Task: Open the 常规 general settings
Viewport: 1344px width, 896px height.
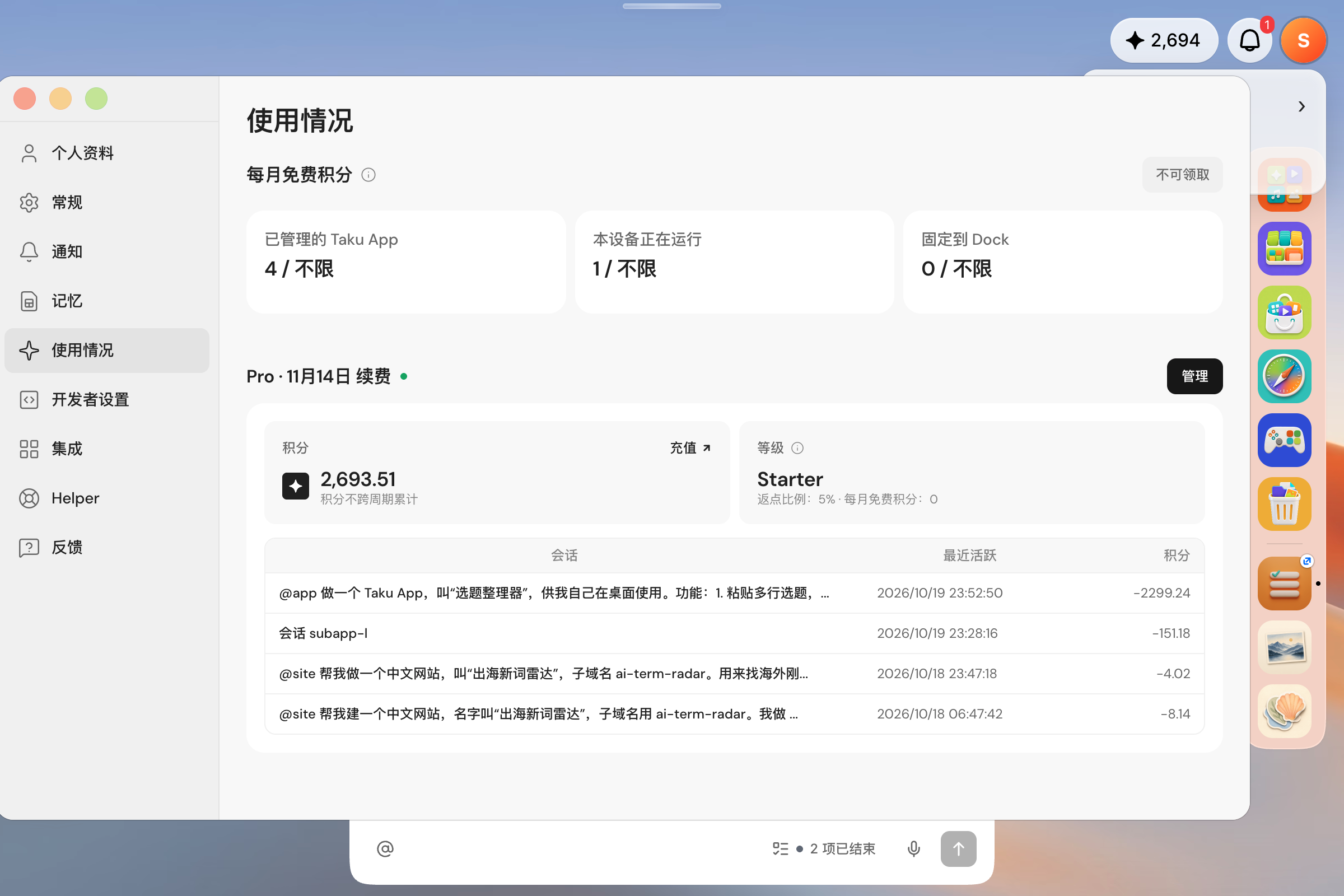Action: pos(106,202)
